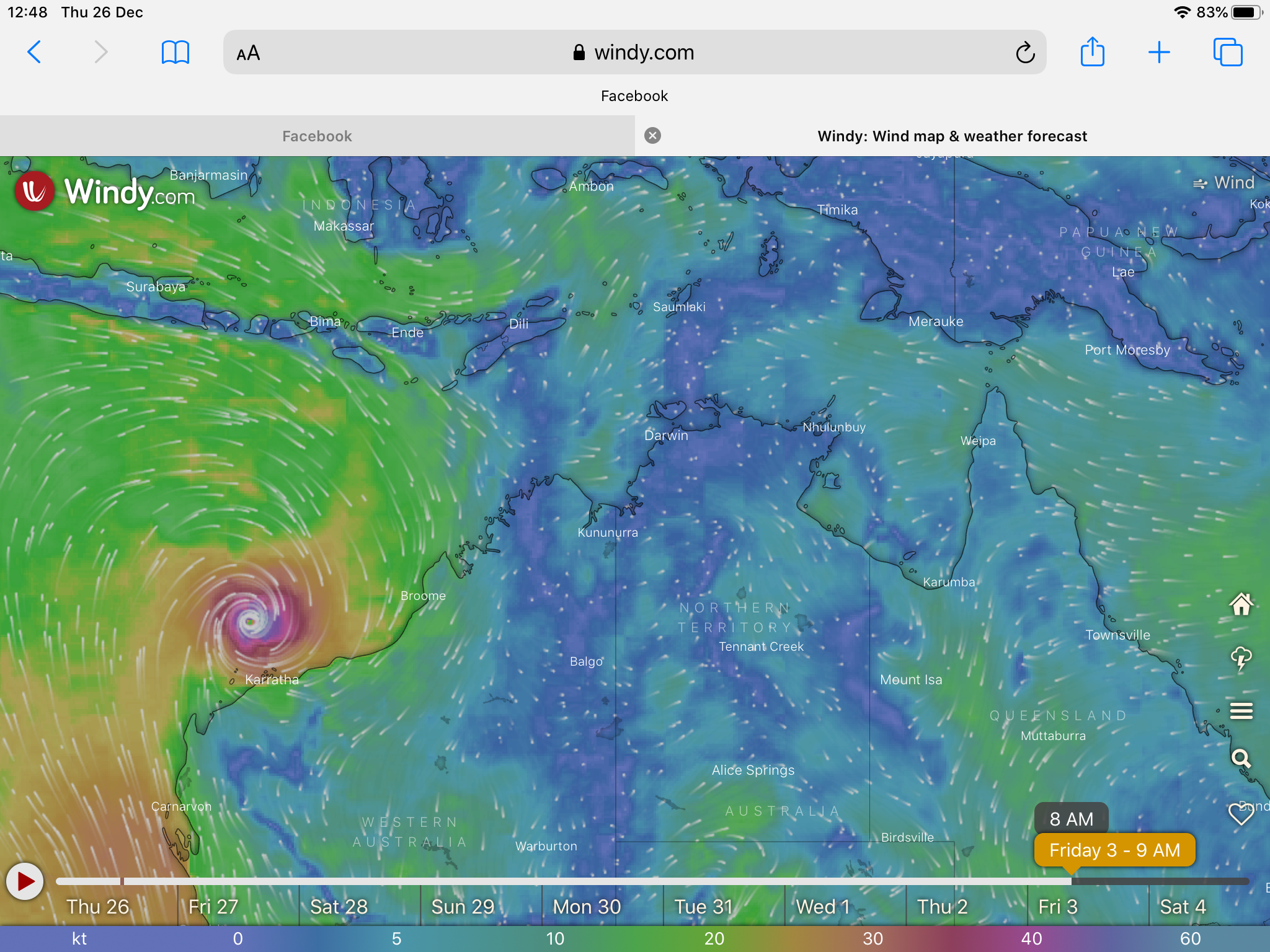The width and height of the screenshot is (1270, 952).
Task: Select Sat 28 on the timeline
Action: [x=339, y=907]
